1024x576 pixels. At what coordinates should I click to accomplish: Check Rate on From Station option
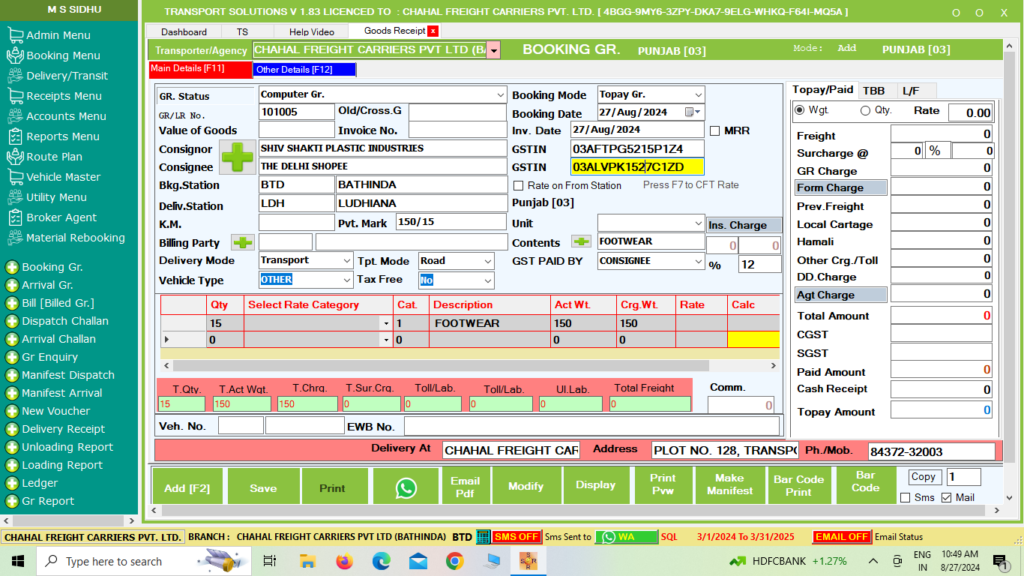(518, 186)
